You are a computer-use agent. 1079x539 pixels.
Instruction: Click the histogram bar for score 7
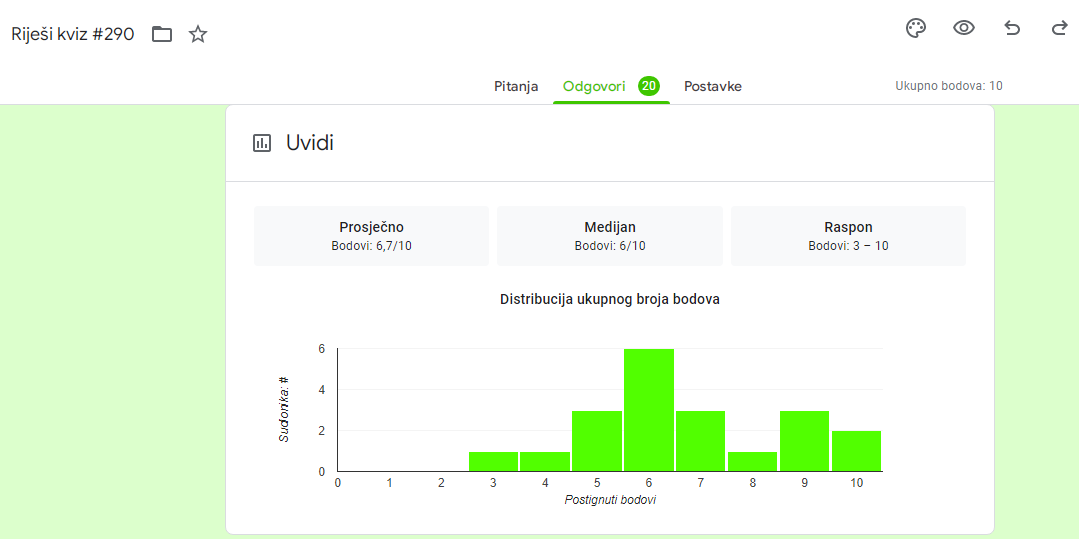[701, 441]
